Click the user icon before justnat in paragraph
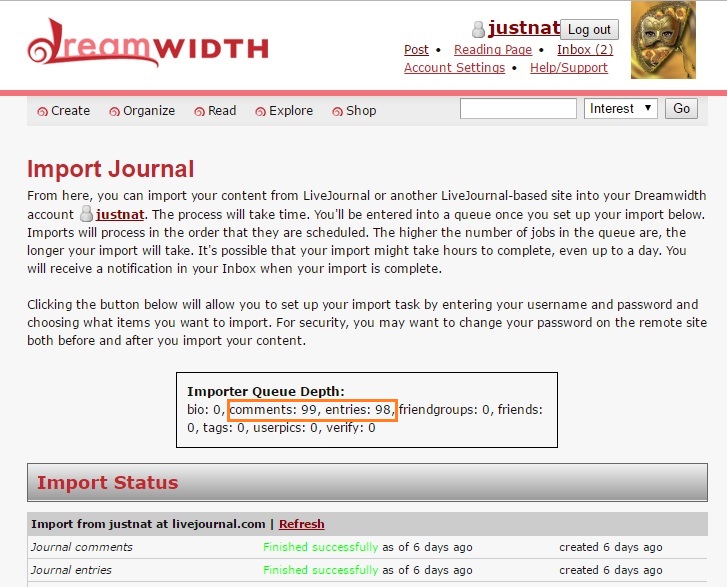 [86, 215]
